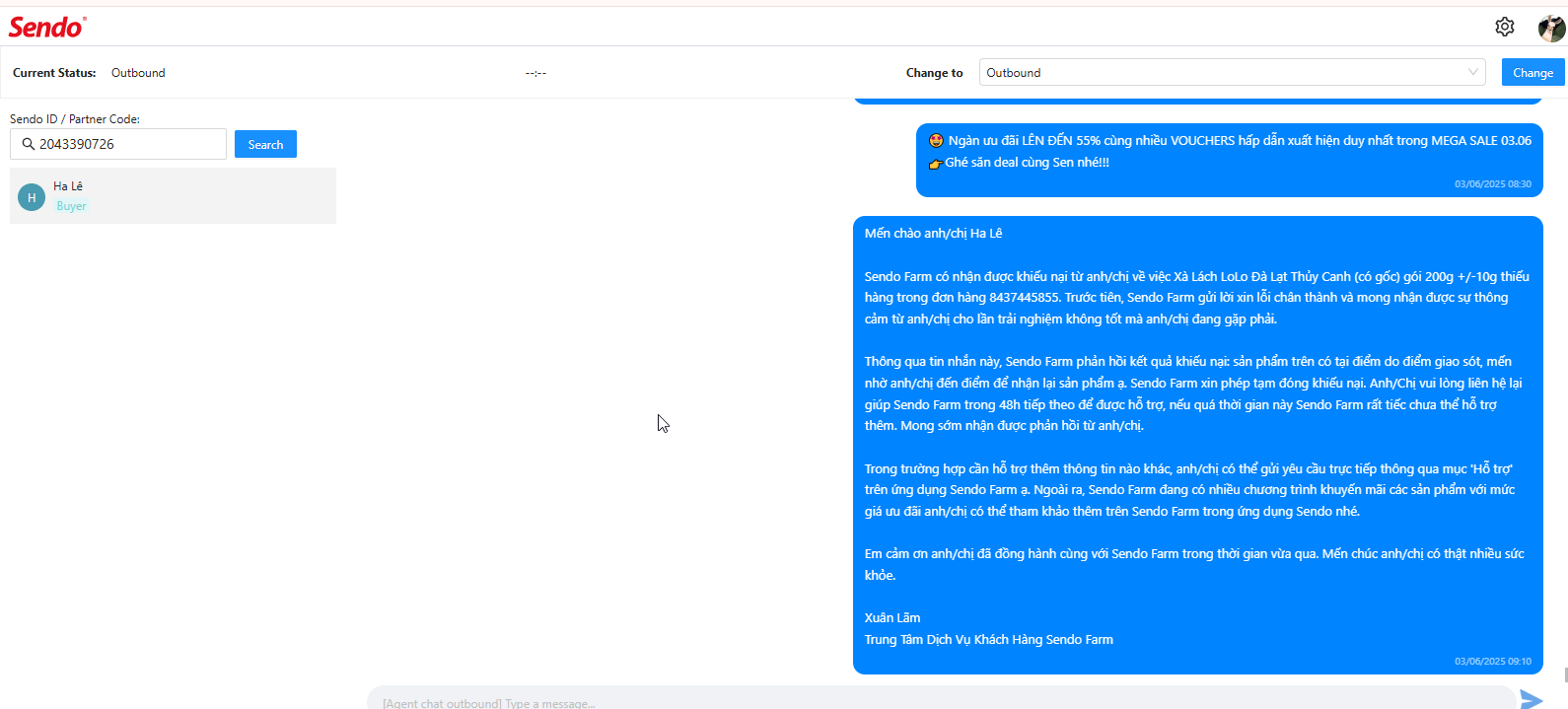The height and width of the screenshot is (709, 1568).
Task: Focus the Sendo ID / Partner Code field
Action: click(118, 144)
